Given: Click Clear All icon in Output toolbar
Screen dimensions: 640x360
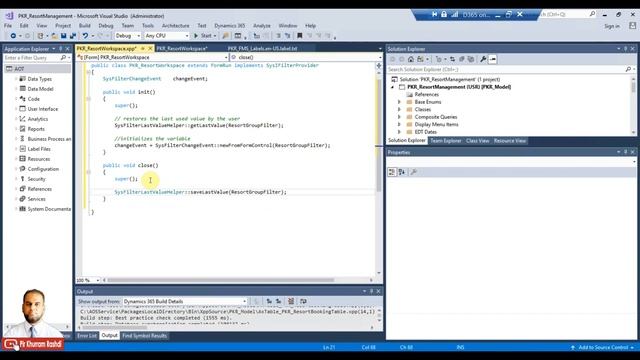Looking at the screenshot, I should (291, 301).
